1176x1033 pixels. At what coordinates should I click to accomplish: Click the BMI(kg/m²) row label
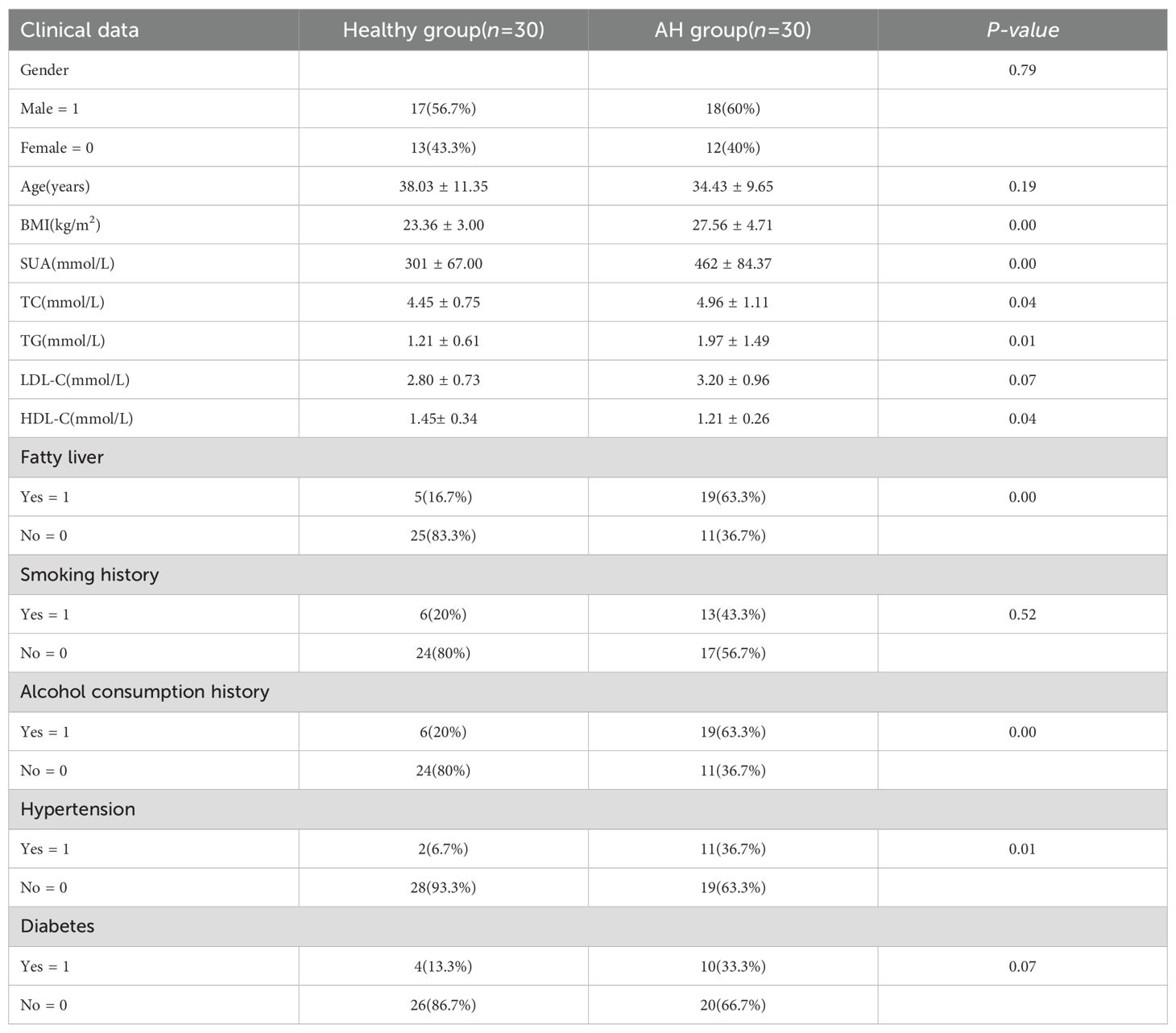[x=60, y=225]
